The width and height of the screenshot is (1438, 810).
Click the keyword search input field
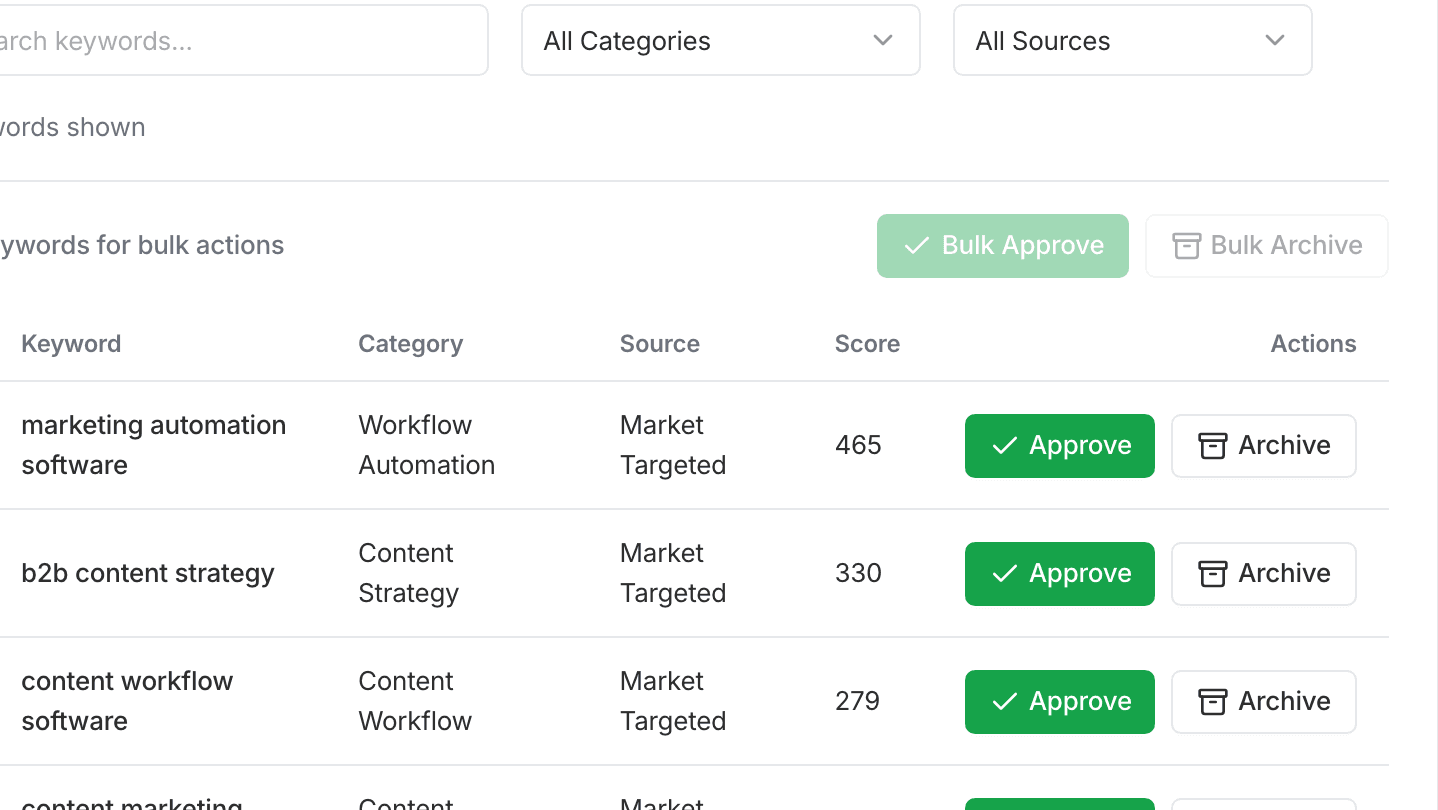[x=240, y=40]
